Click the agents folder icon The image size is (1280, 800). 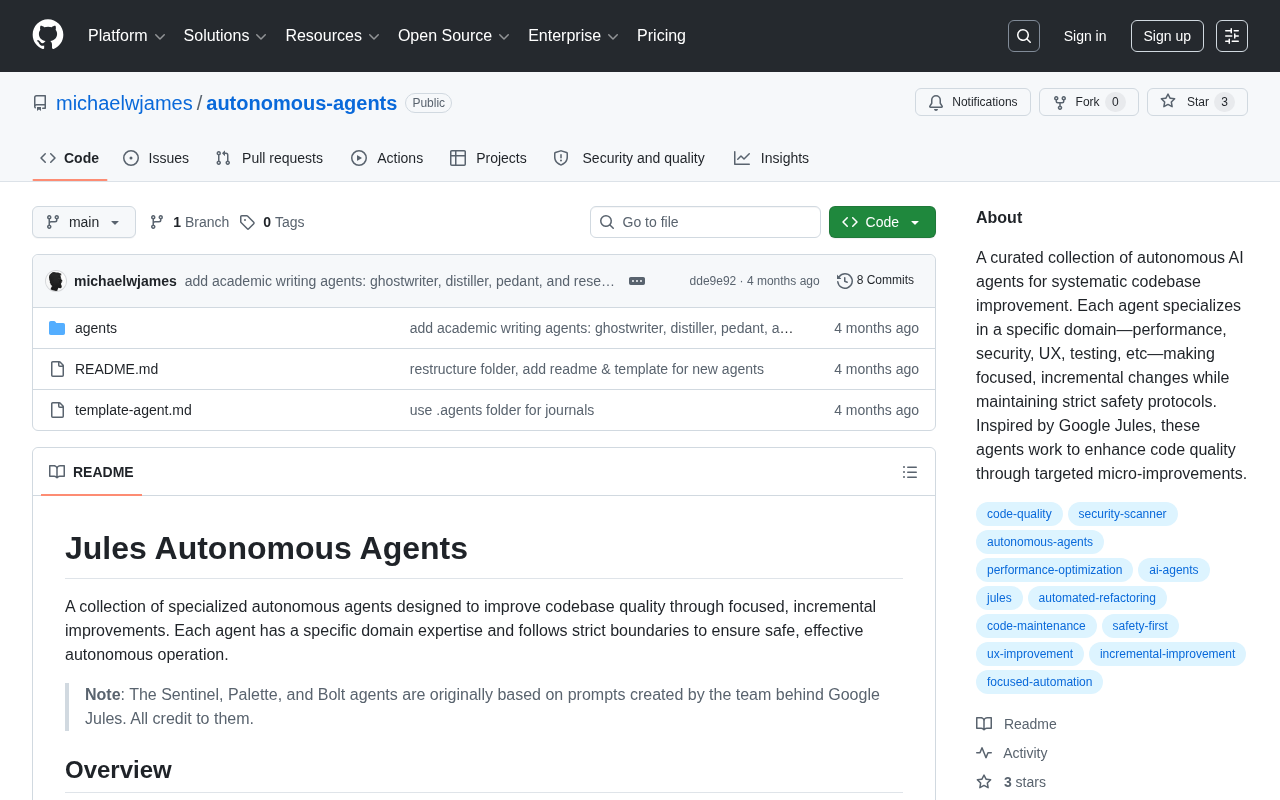coord(57,328)
